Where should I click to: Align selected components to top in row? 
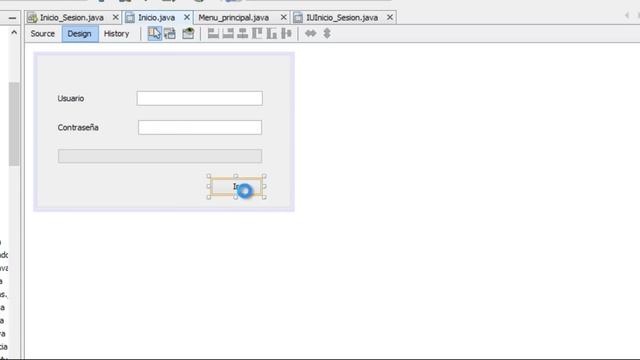pos(257,33)
